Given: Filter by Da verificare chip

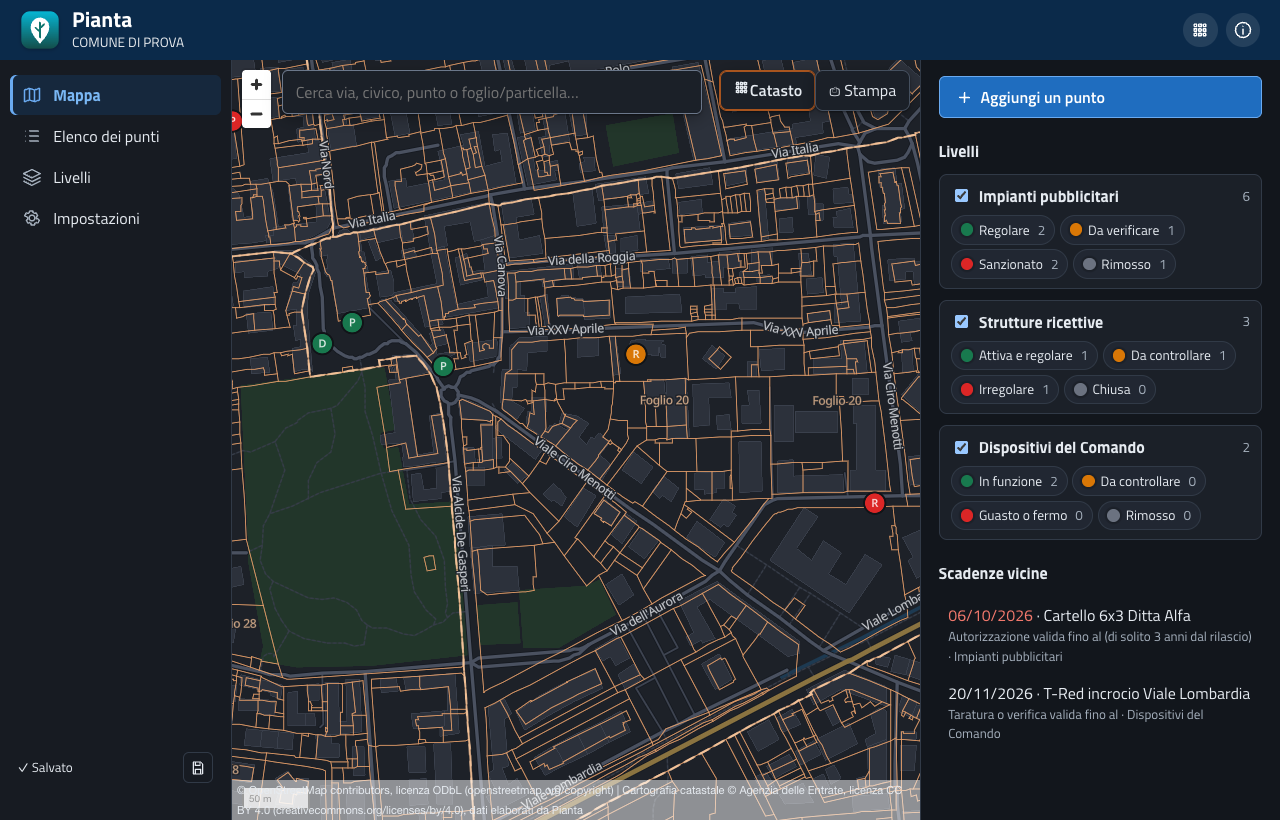Looking at the screenshot, I should [x=1122, y=230].
